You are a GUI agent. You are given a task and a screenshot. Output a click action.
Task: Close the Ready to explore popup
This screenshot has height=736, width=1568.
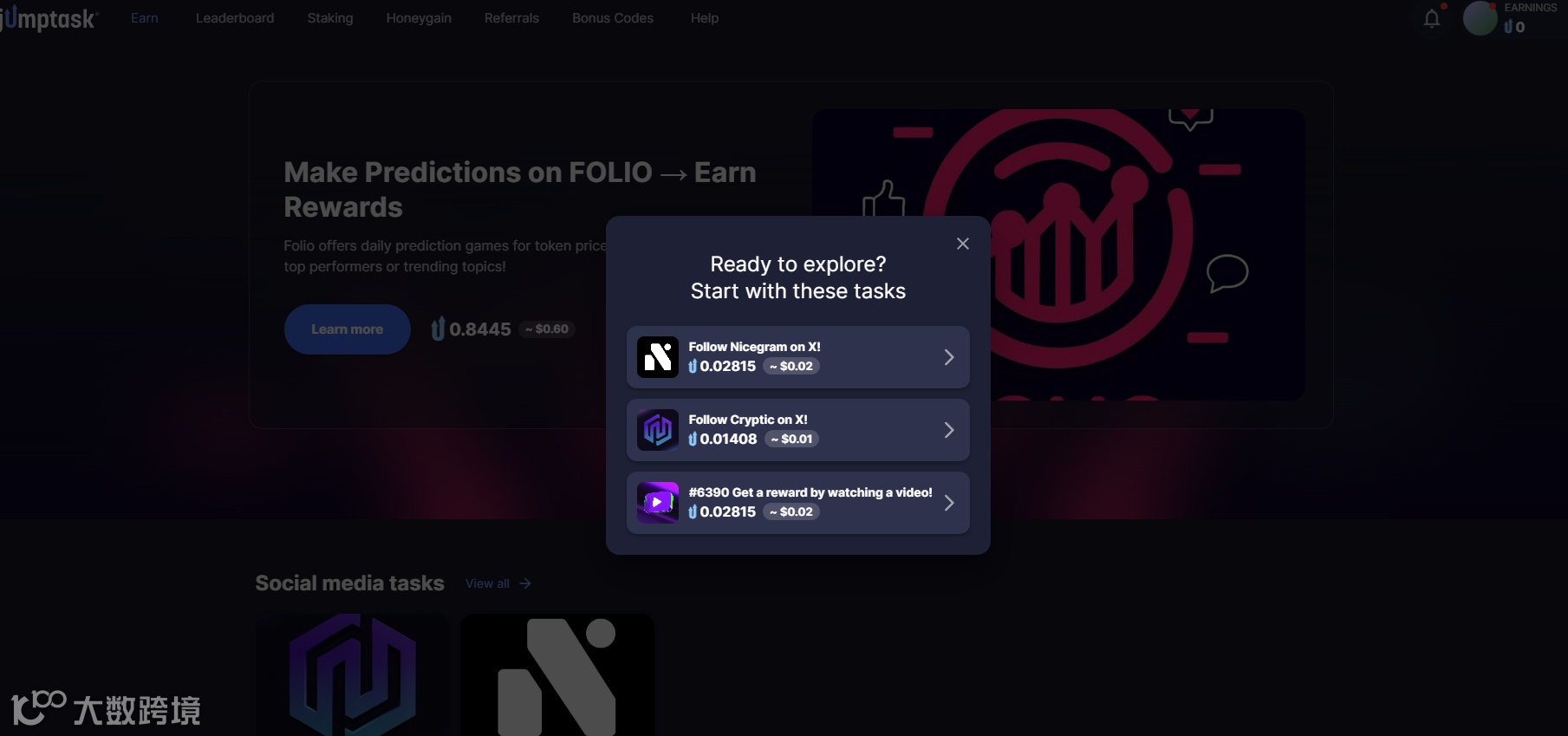(x=962, y=244)
